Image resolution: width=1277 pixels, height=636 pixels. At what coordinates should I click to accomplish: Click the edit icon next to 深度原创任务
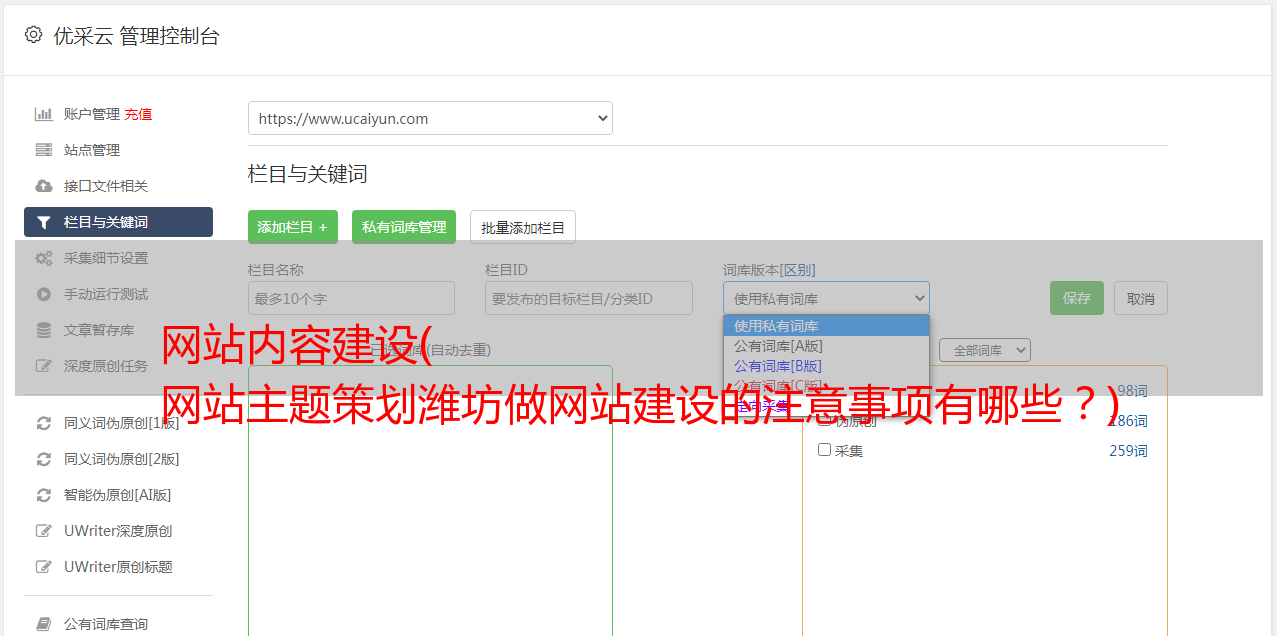[44, 366]
